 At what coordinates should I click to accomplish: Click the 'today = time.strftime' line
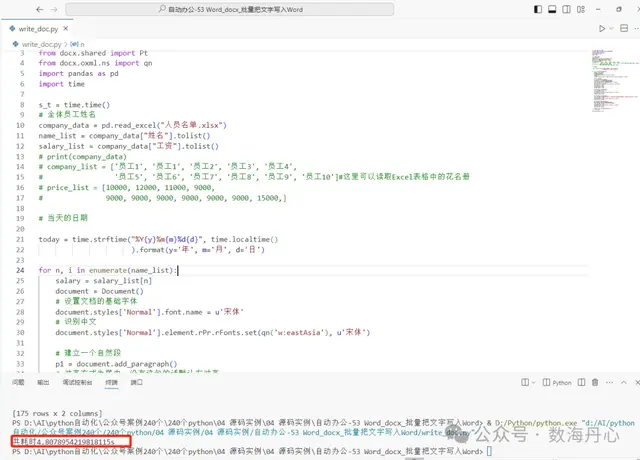coord(158,240)
